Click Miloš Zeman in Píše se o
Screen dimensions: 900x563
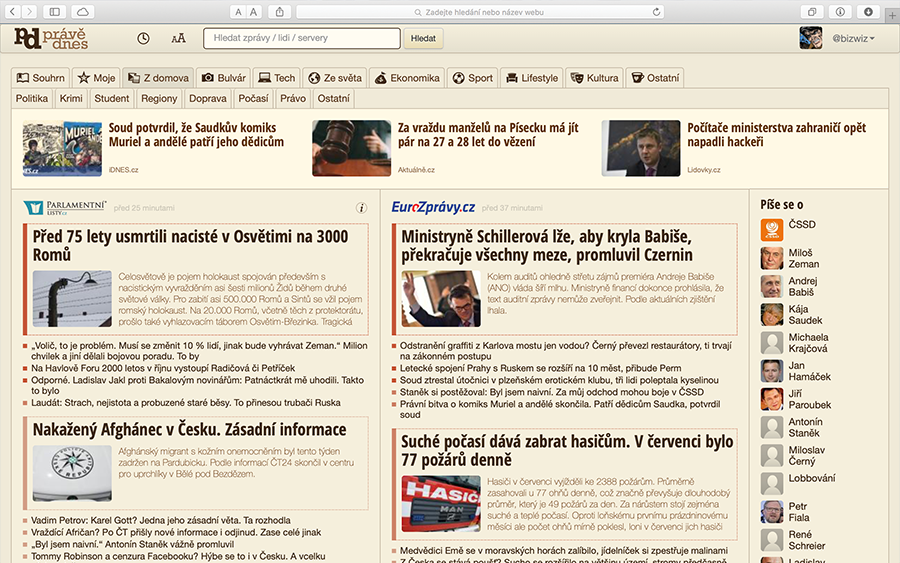click(x=800, y=258)
